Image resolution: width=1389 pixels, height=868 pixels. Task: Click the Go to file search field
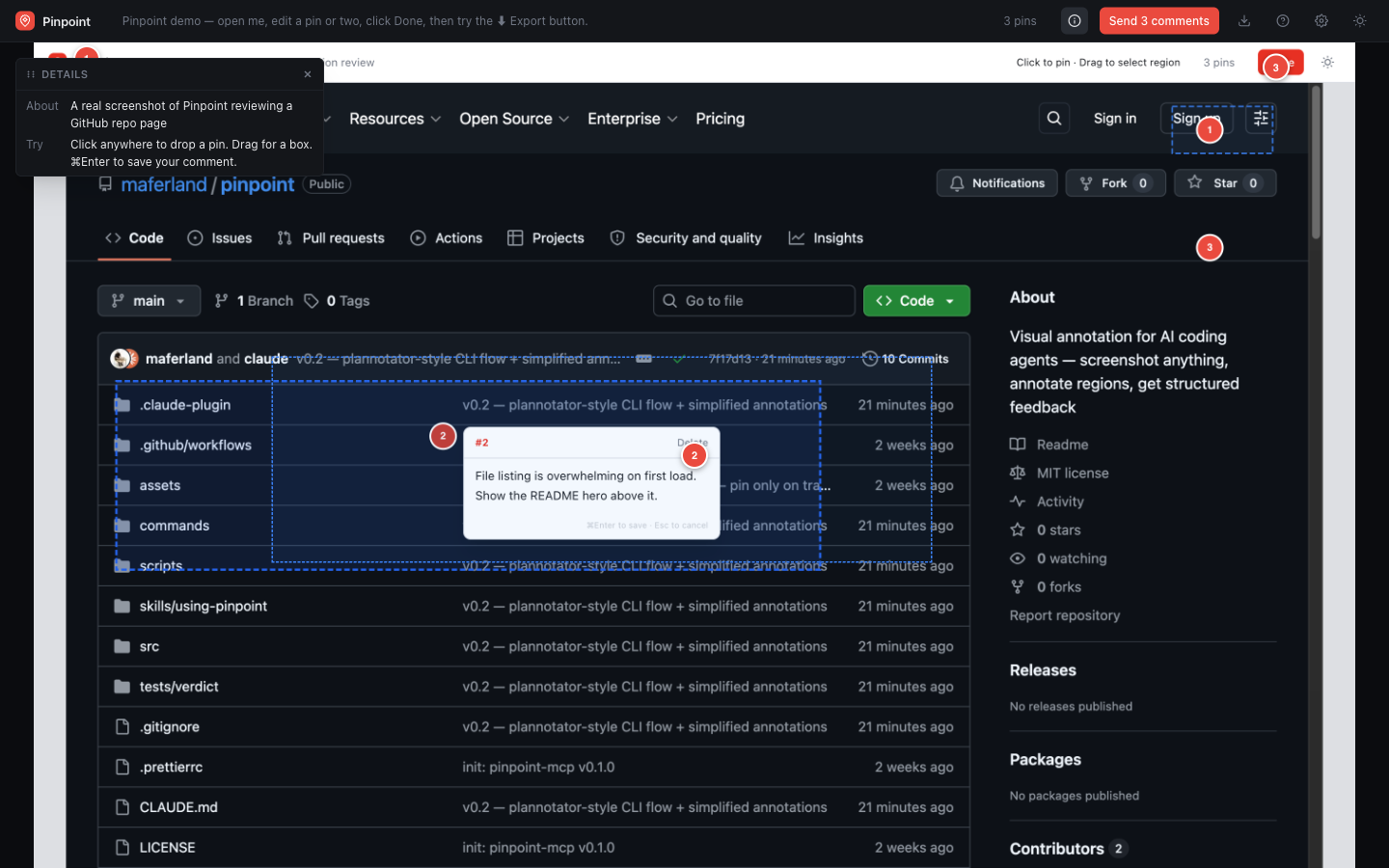tap(754, 301)
